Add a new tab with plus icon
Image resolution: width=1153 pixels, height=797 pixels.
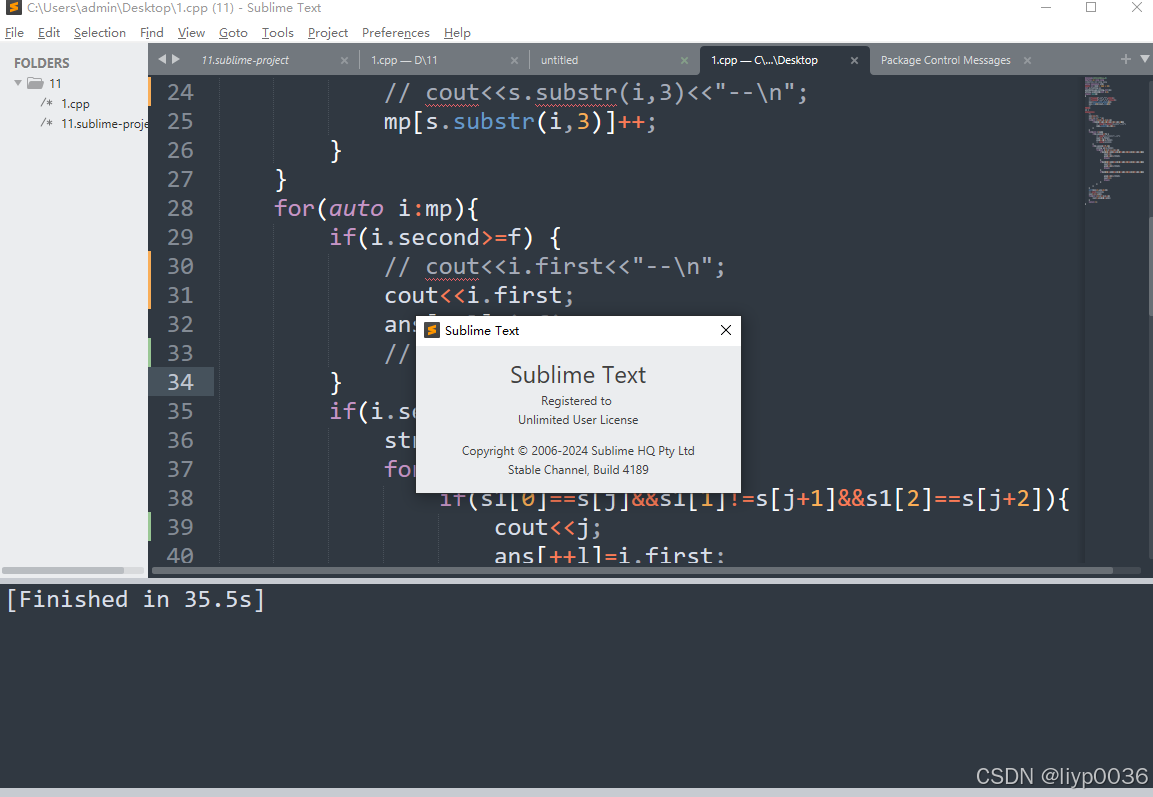pos(1125,59)
